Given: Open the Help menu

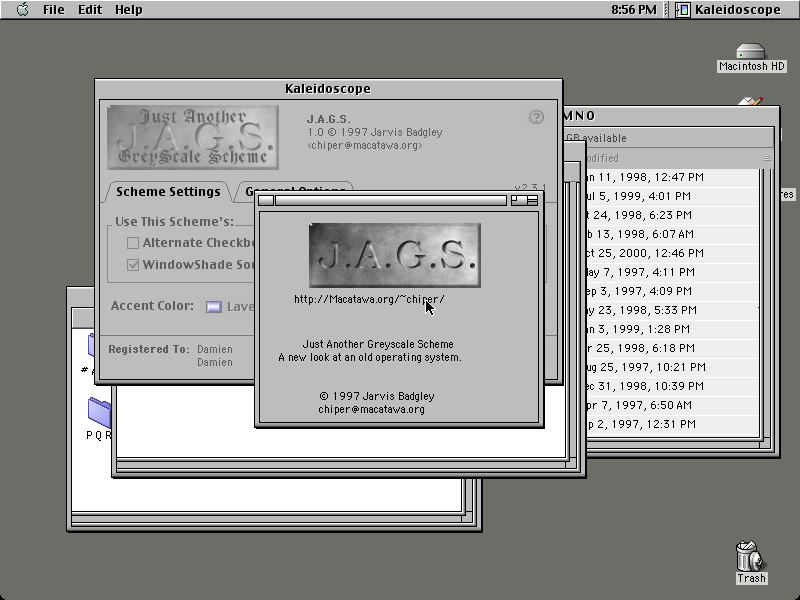Looking at the screenshot, I should click(129, 9).
